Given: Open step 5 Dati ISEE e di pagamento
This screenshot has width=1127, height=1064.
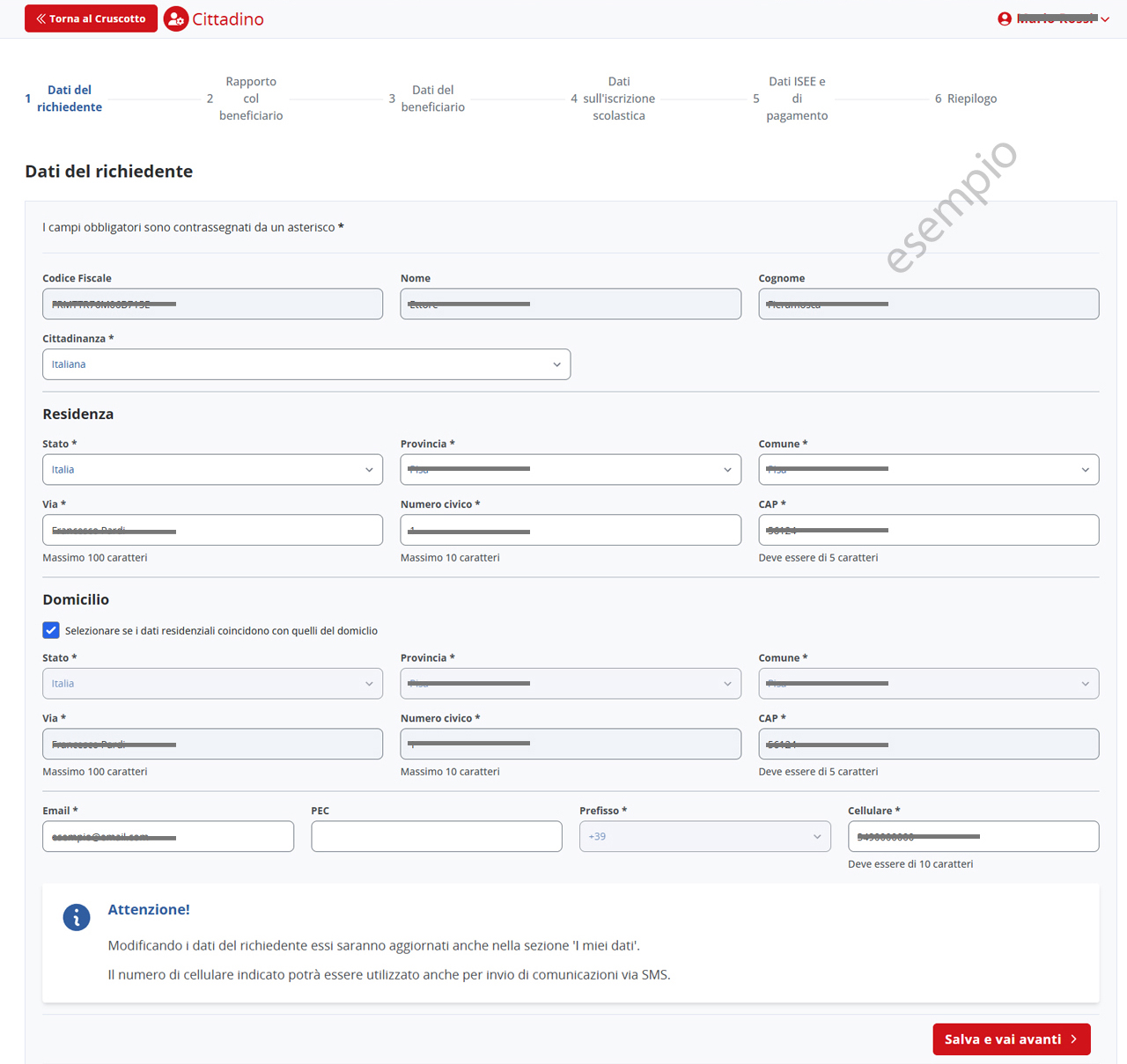Looking at the screenshot, I should tap(796, 99).
